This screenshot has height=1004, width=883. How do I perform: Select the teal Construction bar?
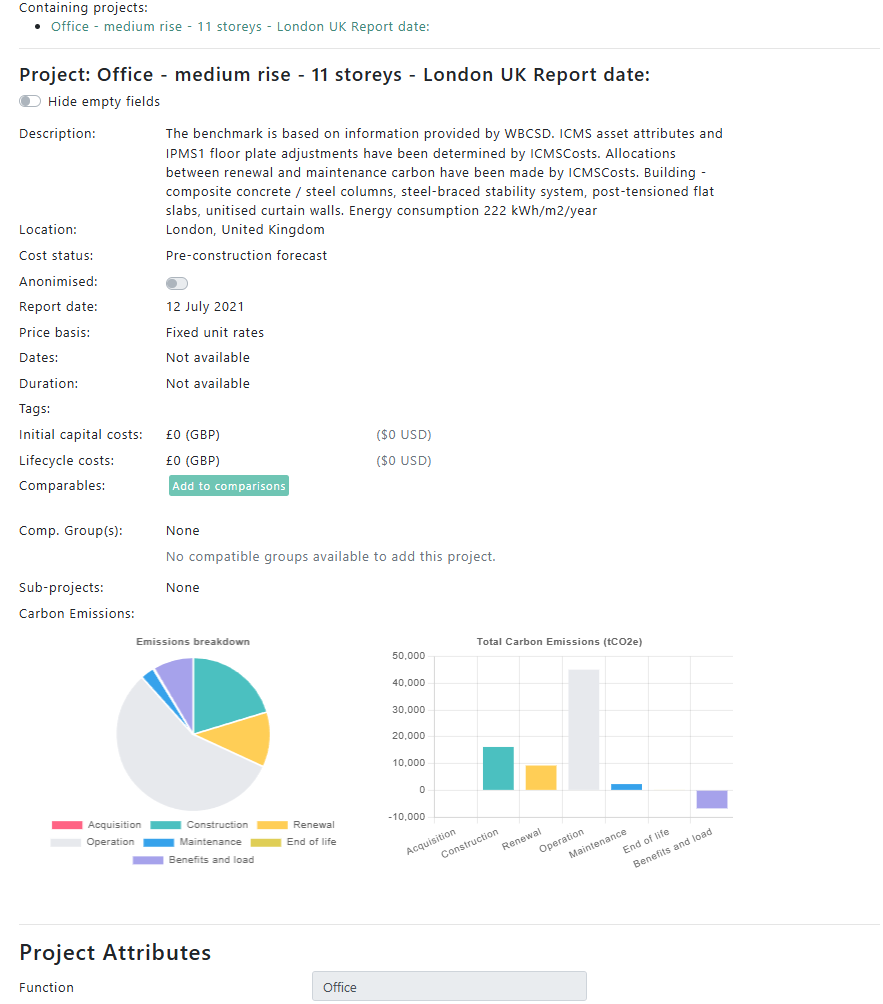pos(498,768)
